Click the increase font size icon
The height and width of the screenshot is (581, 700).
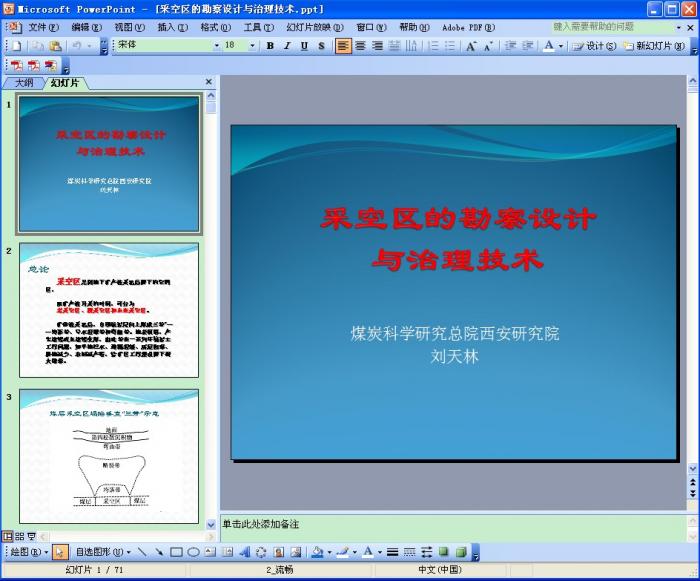(x=471, y=46)
